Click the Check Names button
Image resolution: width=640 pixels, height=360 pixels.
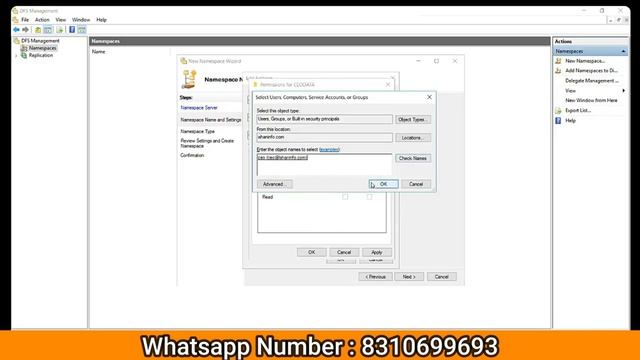point(413,158)
